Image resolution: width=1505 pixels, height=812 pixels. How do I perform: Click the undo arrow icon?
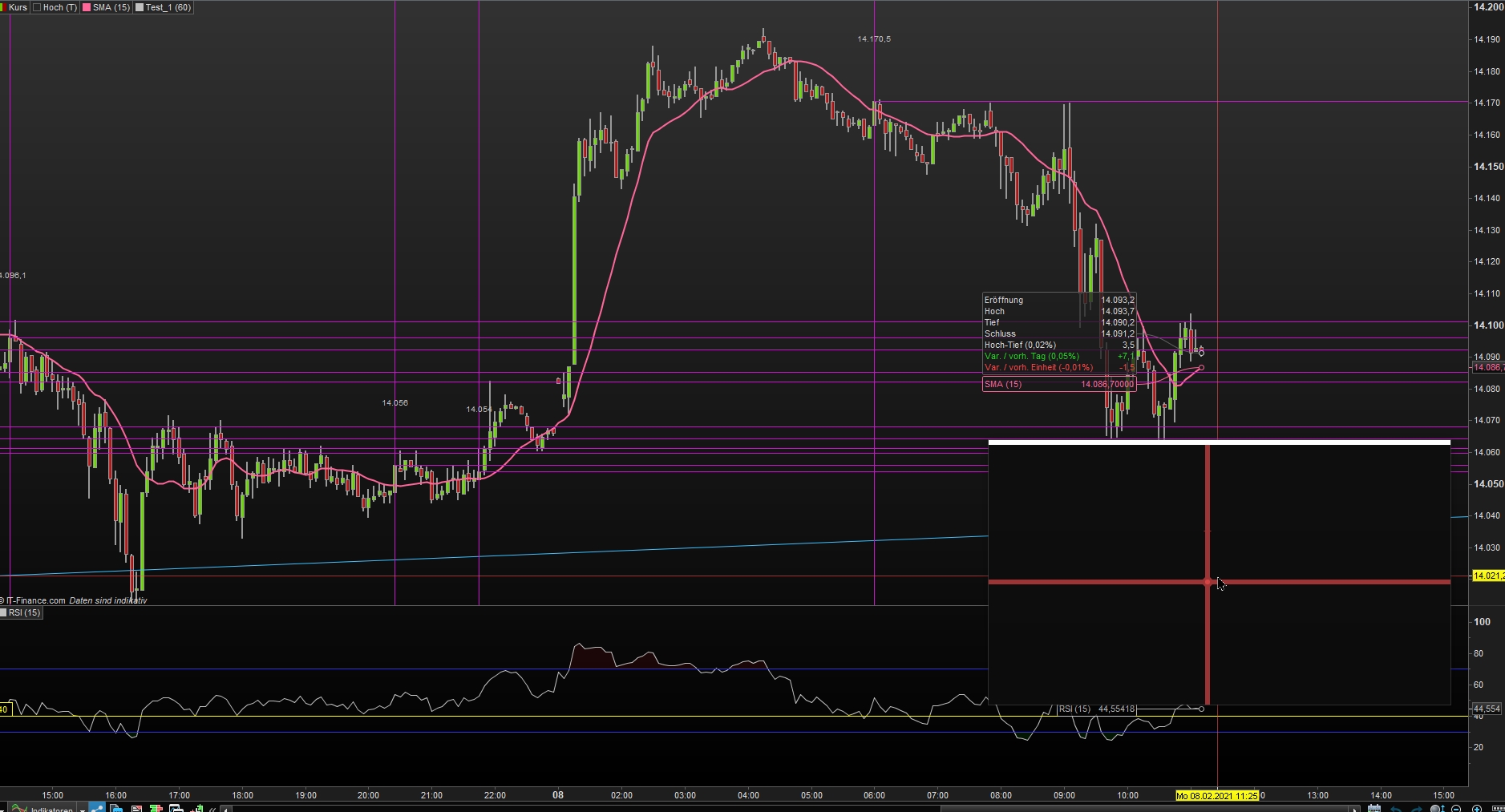click(1396, 808)
